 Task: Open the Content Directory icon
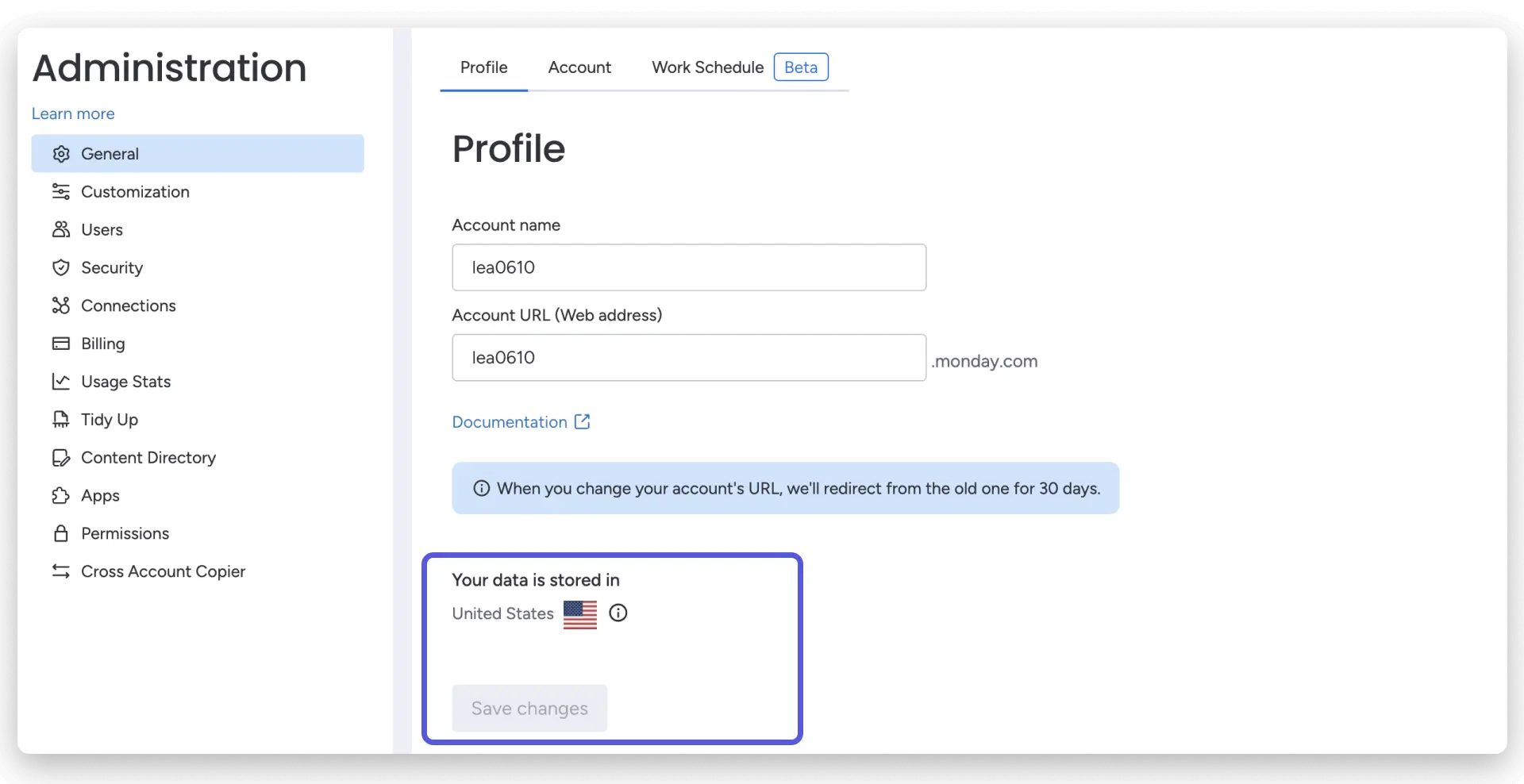[61, 457]
